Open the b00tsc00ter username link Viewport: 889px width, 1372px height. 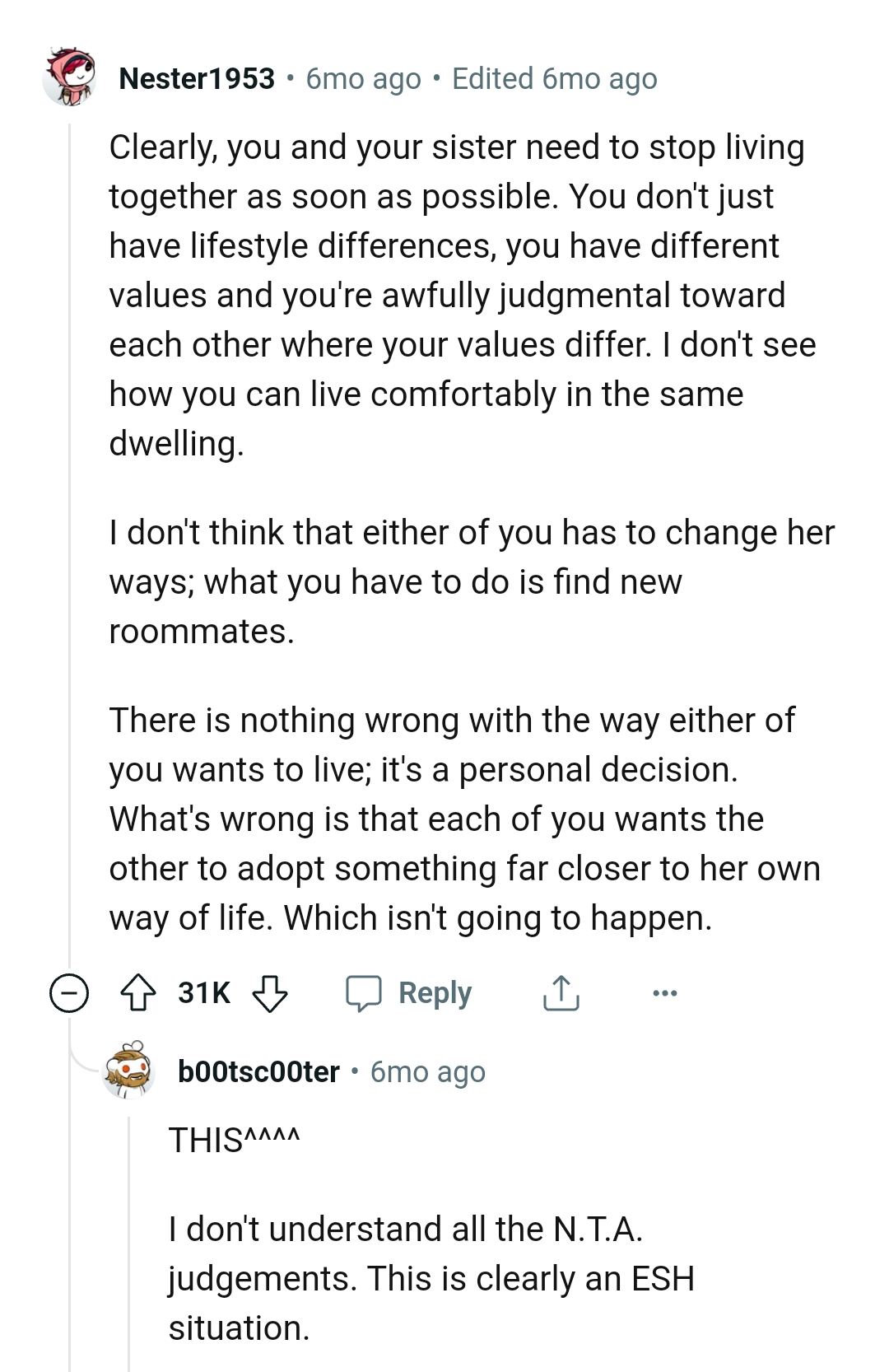pos(258,1071)
